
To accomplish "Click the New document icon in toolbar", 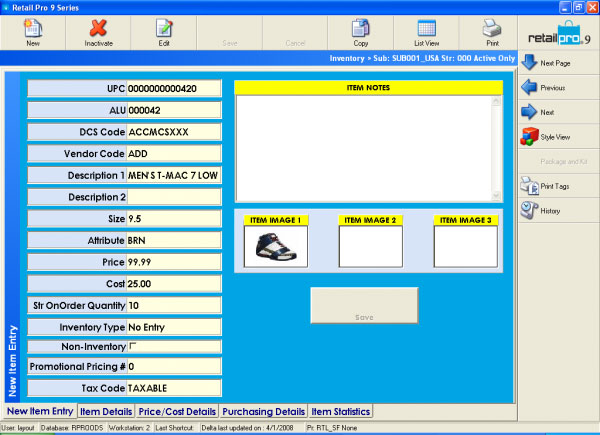I will coord(33,28).
